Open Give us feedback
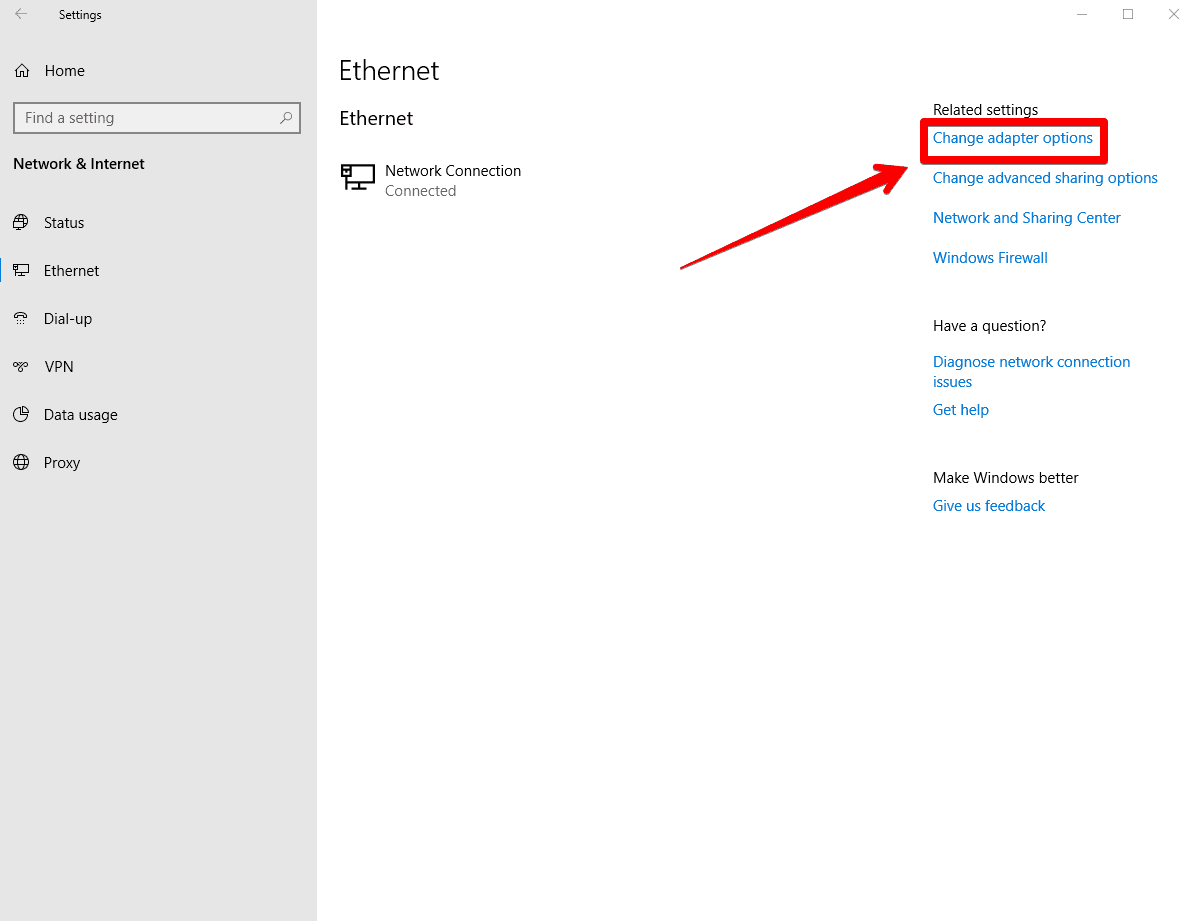 point(988,505)
